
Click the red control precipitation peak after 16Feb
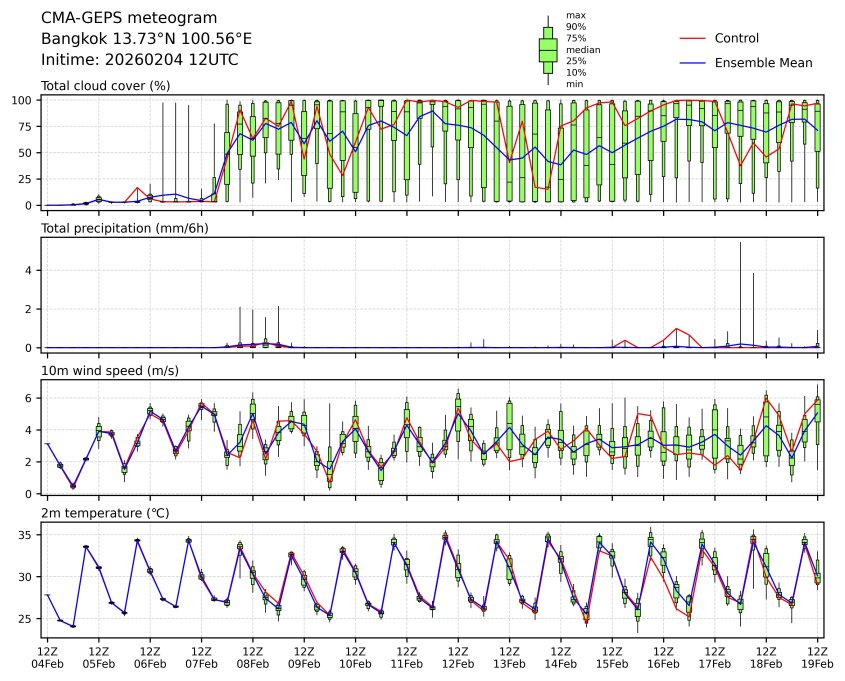tap(676, 329)
